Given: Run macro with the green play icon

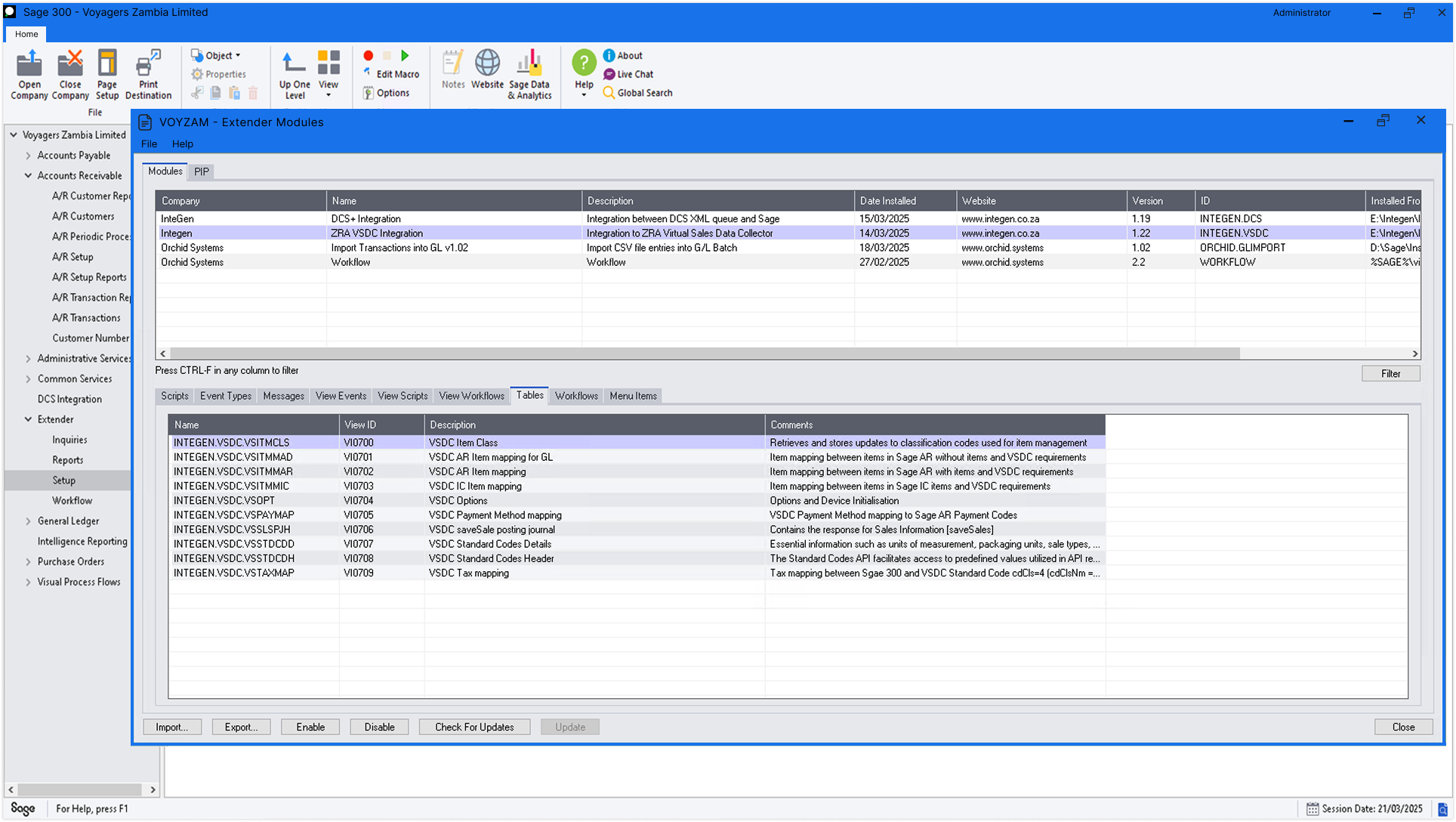Looking at the screenshot, I should tap(406, 56).
